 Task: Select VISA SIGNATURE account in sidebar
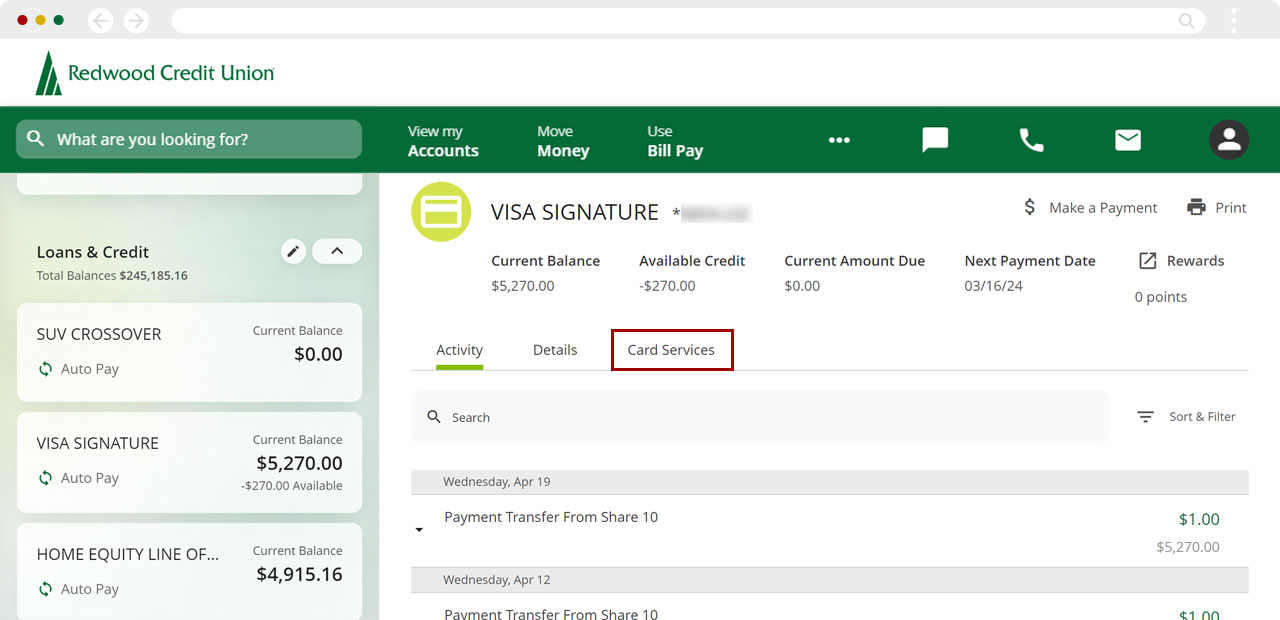point(190,462)
